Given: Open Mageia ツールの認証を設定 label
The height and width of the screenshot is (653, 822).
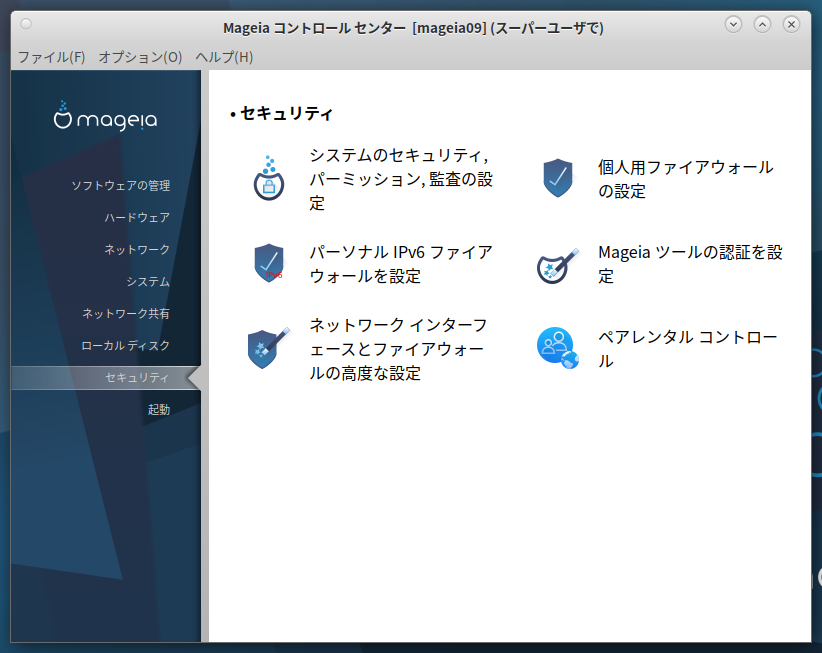Looking at the screenshot, I should tap(690, 264).
